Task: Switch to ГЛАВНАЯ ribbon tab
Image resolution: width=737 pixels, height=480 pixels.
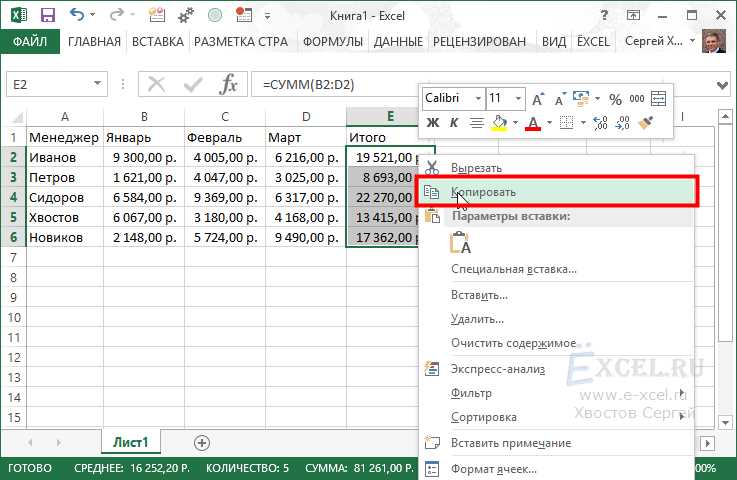Action: [x=94, y=42]
